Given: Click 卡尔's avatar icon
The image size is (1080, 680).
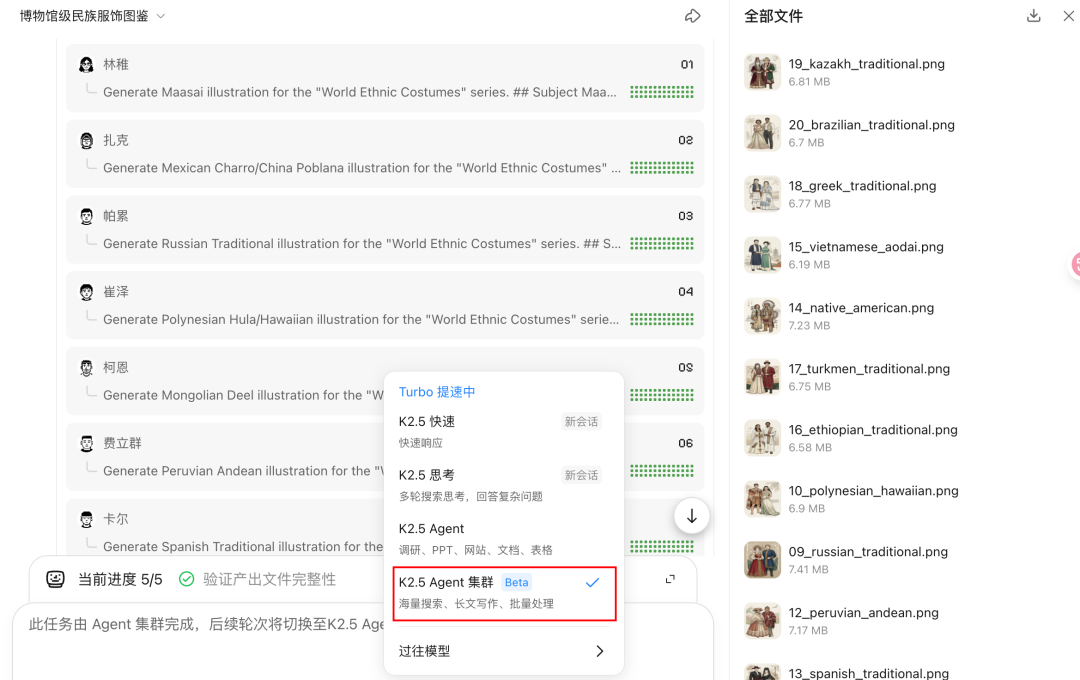Looking at the screenshot, I should click(x=86, y=519).
